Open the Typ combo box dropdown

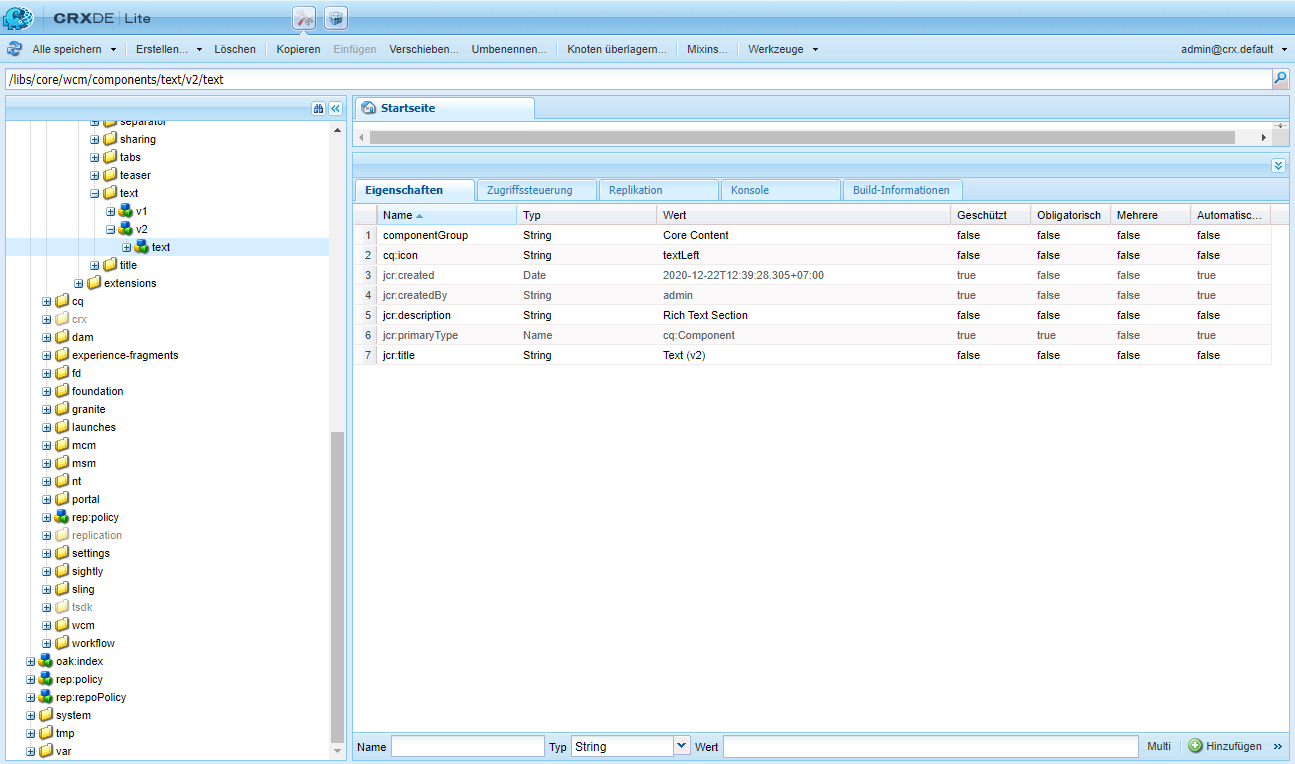[682, 746]
